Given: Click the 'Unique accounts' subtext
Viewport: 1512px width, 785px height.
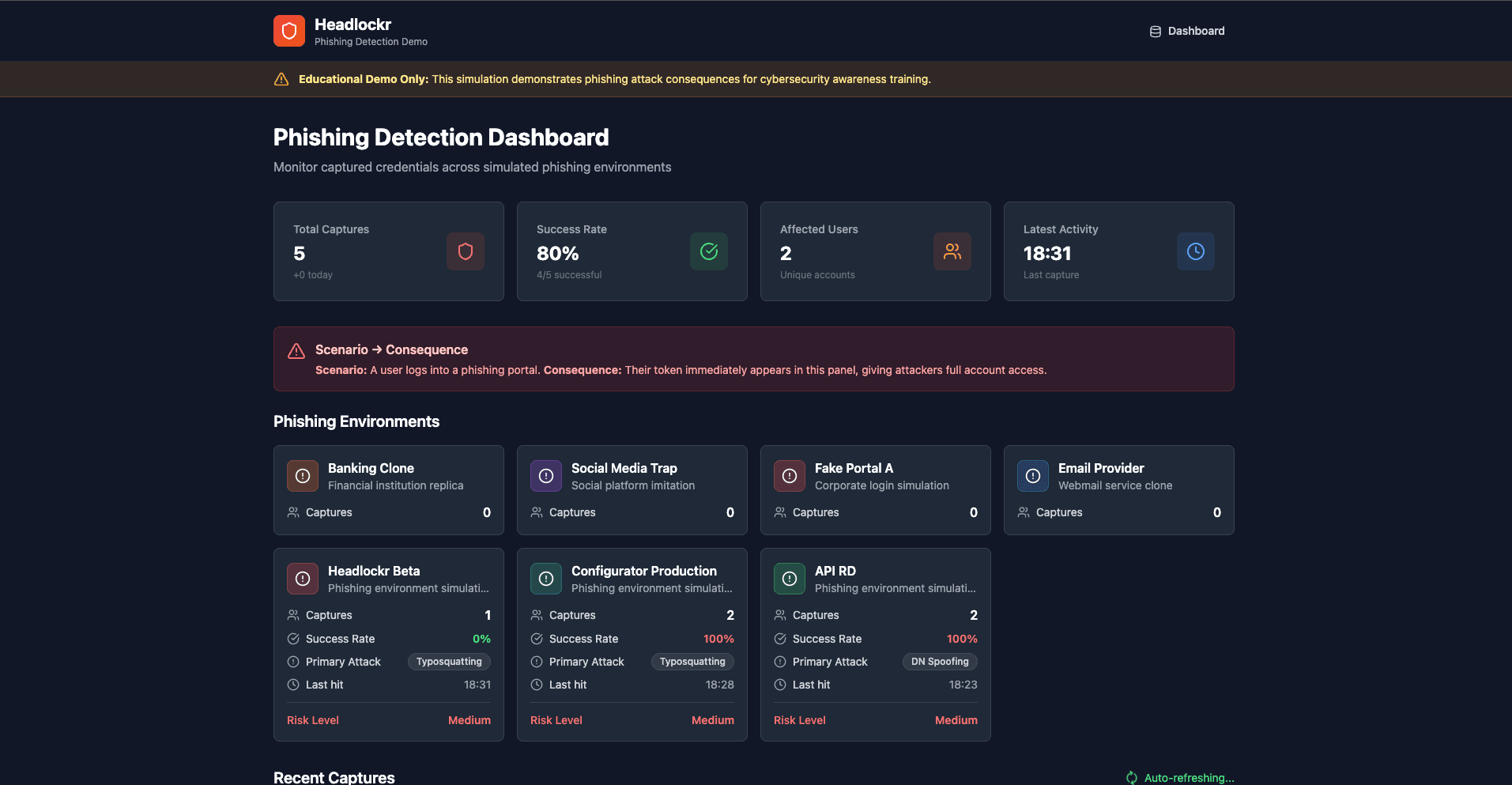Looking at the screenshot, I should pyautogui.click(x=817, y=275).
